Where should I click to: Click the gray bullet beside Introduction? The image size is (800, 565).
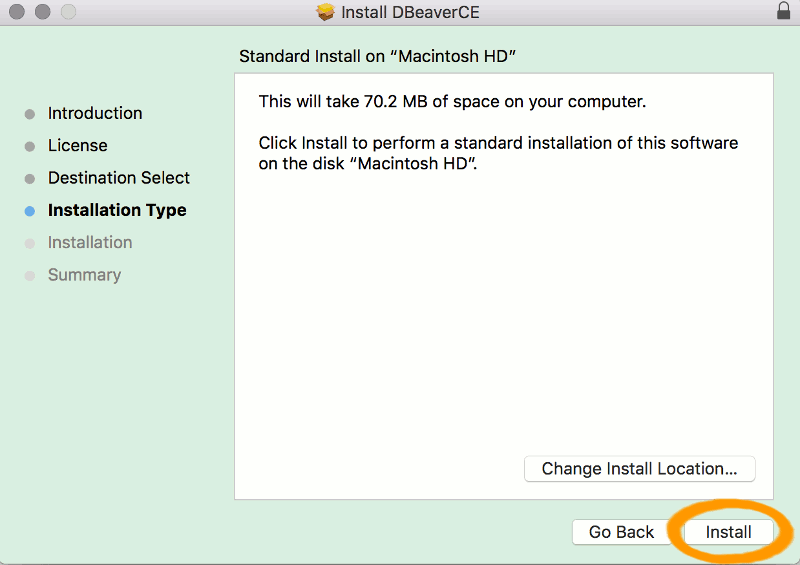[x=30, y=114]
